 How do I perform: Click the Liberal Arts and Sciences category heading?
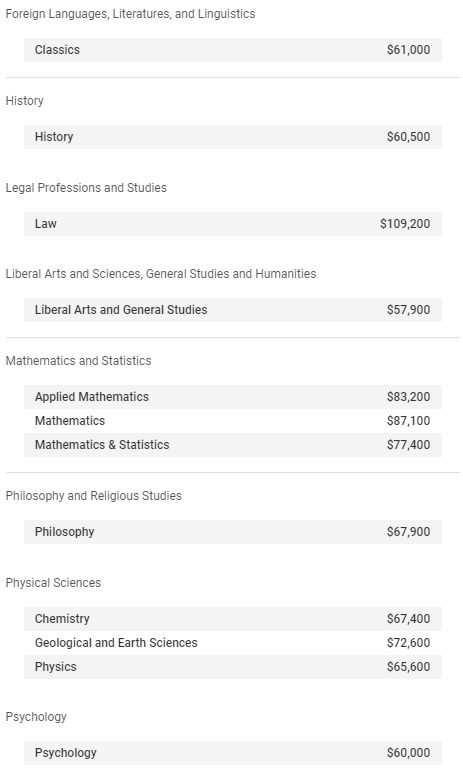coord(161,274)
